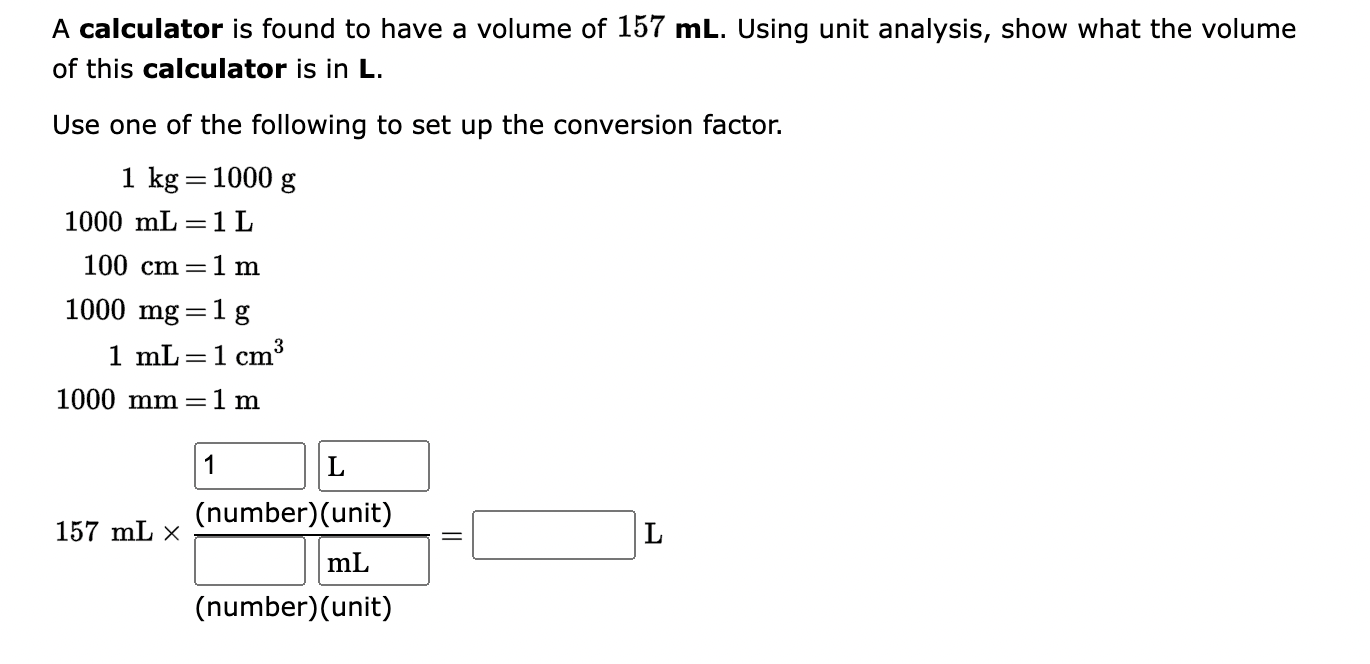Click the (number)(unit) label below numerator boxes
1370x664 pixels.
point(293,607)
